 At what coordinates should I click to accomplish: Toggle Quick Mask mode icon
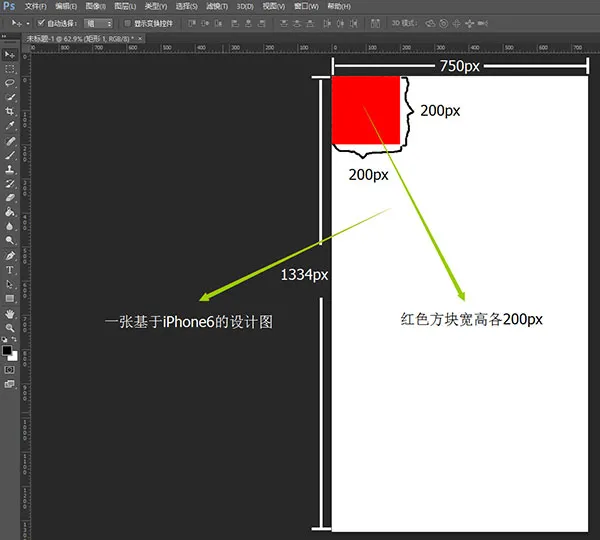[x=10, y=370]
